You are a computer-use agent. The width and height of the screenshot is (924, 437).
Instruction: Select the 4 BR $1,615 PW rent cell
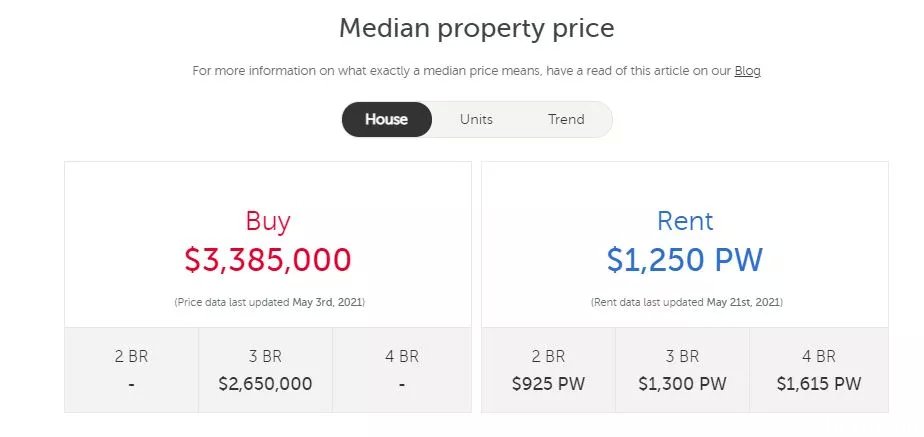819,370
